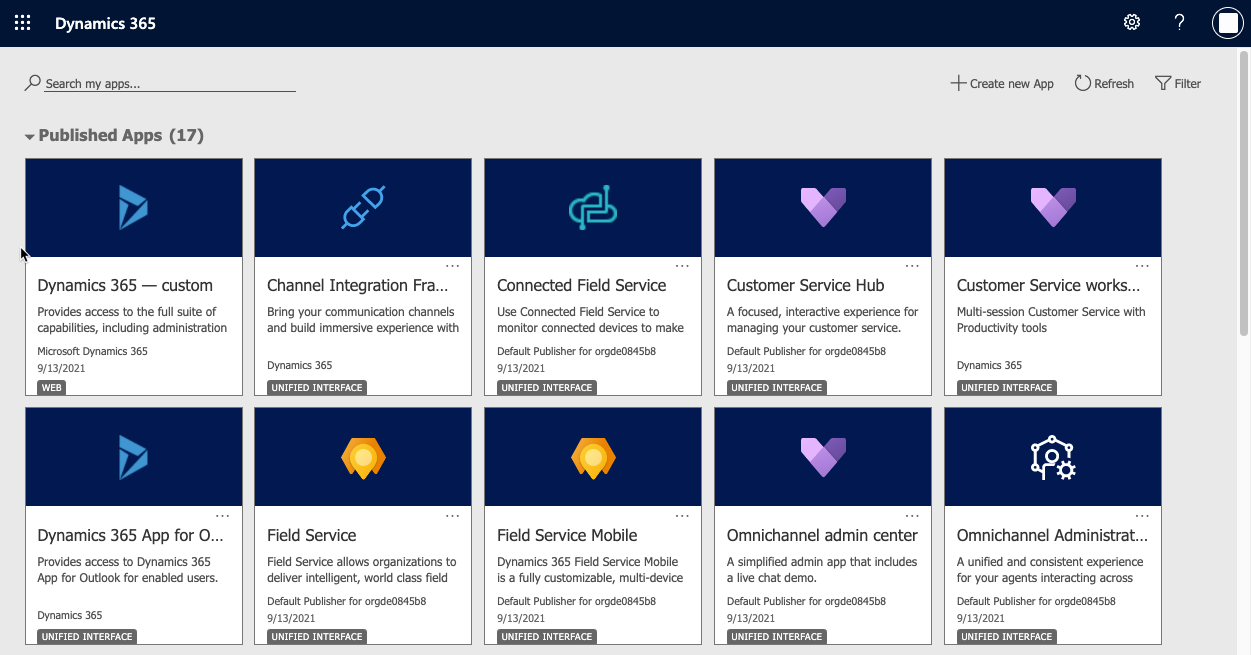Image resolution: width=1251 pixels, height=655 pixels.
Task: Click the Channel Integration Framework plug icon
Action: pos(363,208)
